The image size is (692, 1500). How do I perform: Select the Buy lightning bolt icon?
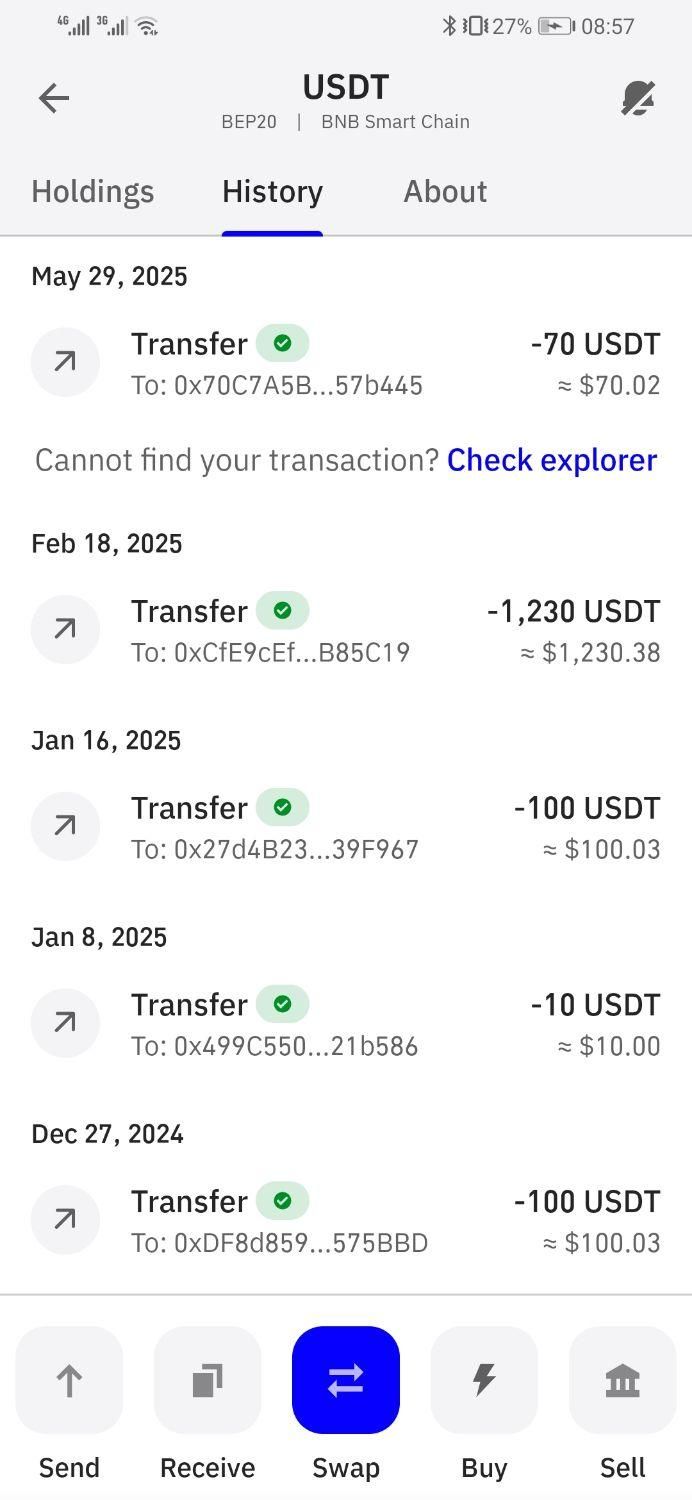[x=484, y=1380]
